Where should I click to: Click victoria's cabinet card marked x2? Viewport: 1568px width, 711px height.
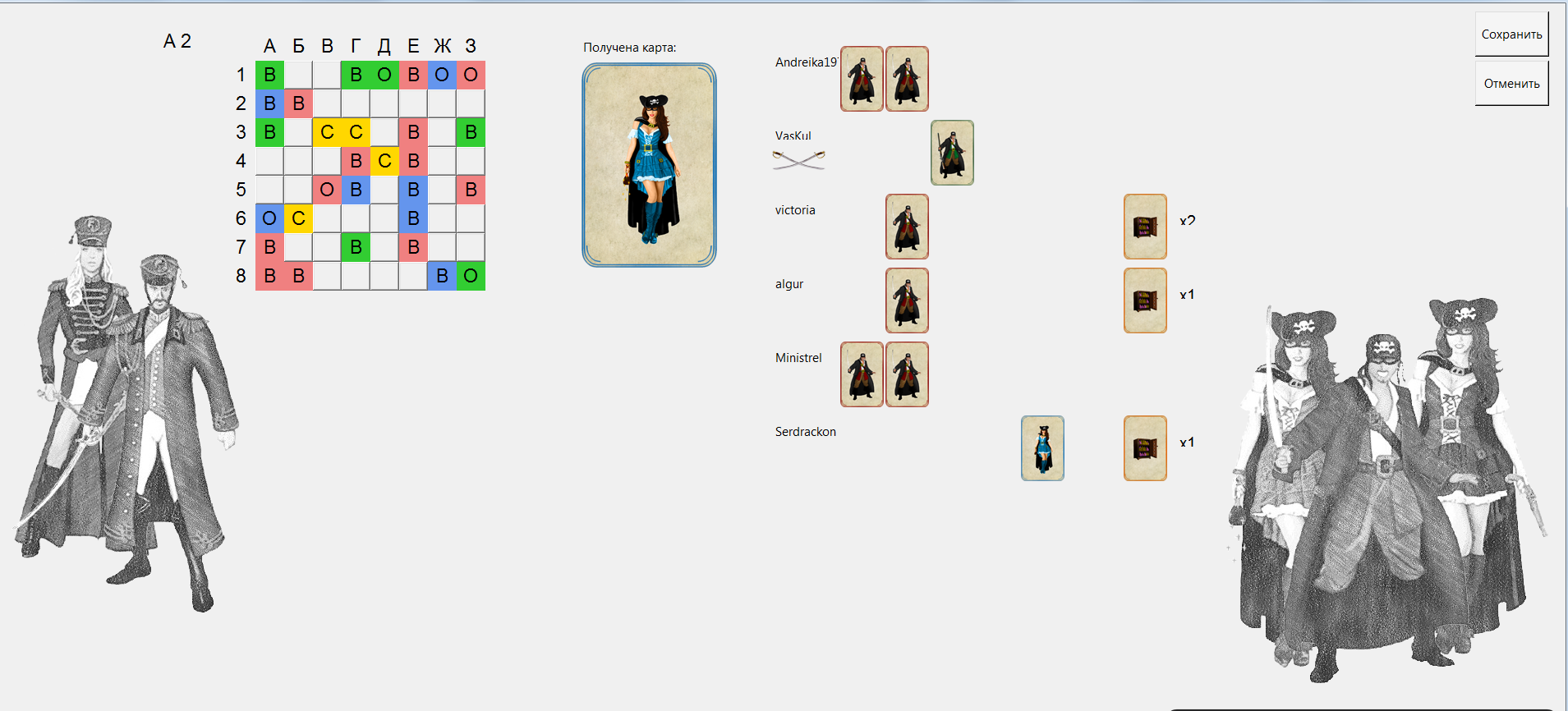coord(1145,227)
